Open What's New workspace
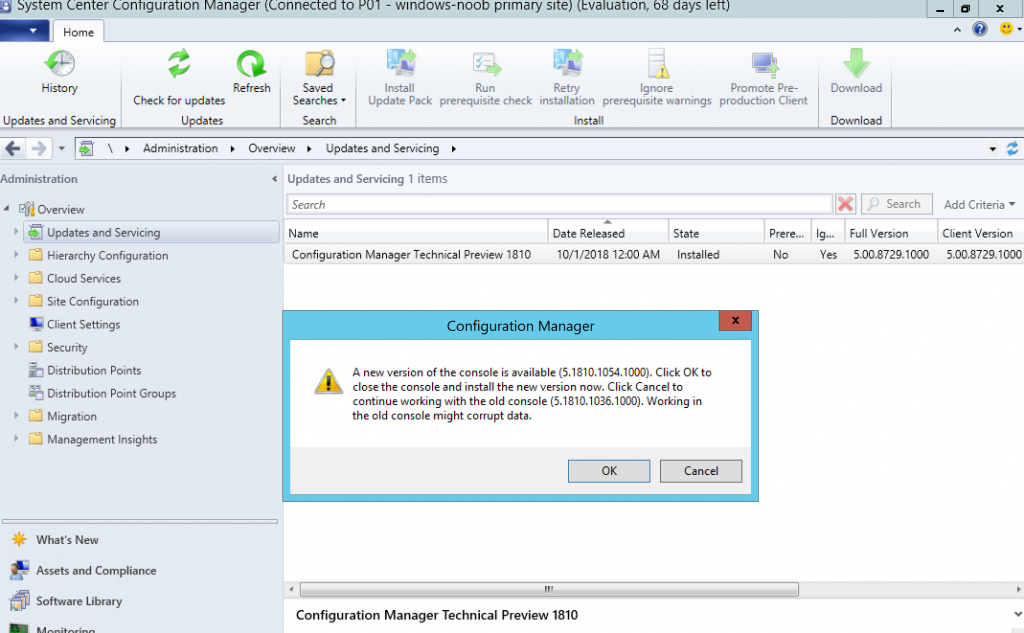 pyautogui.click(x=67, y=540)
